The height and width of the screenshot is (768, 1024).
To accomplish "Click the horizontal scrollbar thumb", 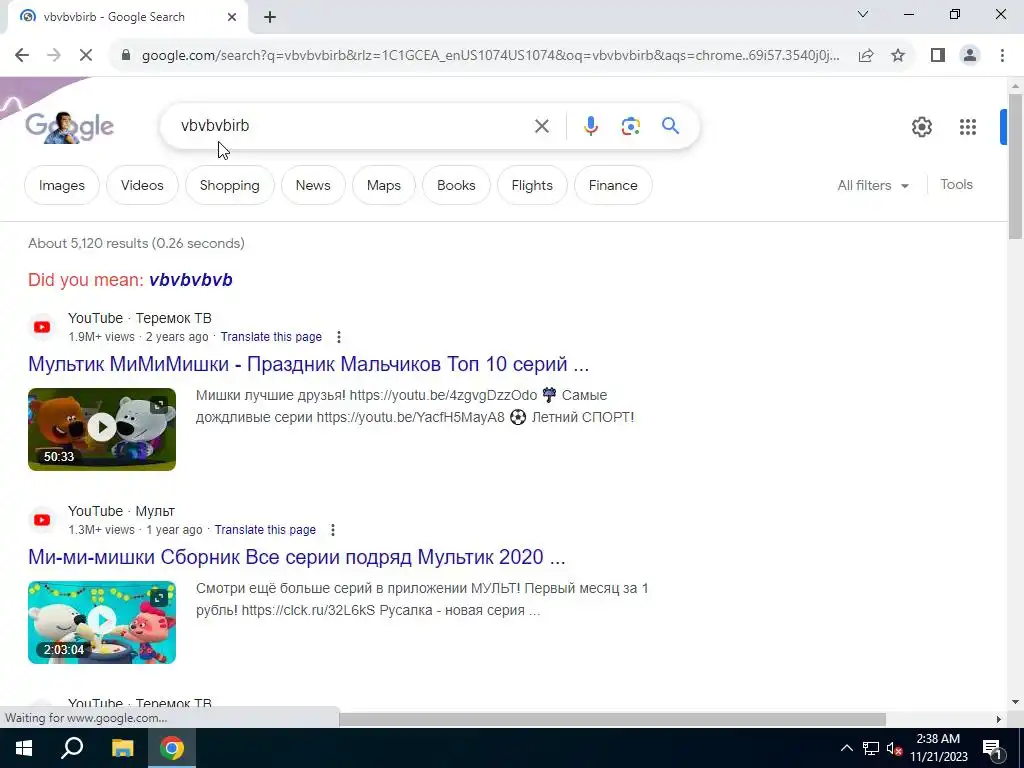I will [612, 719].
